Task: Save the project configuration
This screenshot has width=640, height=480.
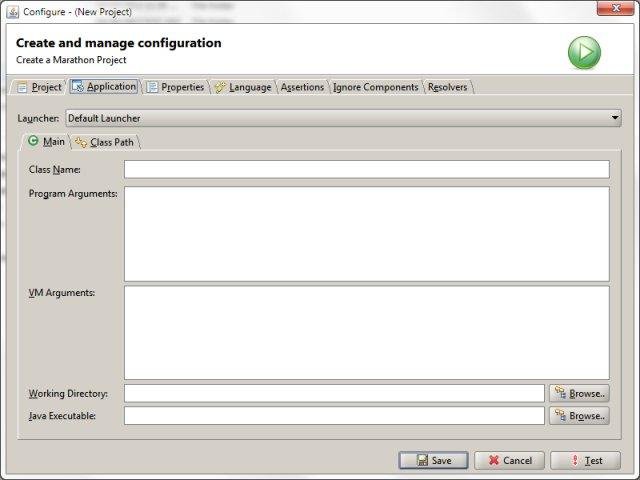Action: click(433, 461)
